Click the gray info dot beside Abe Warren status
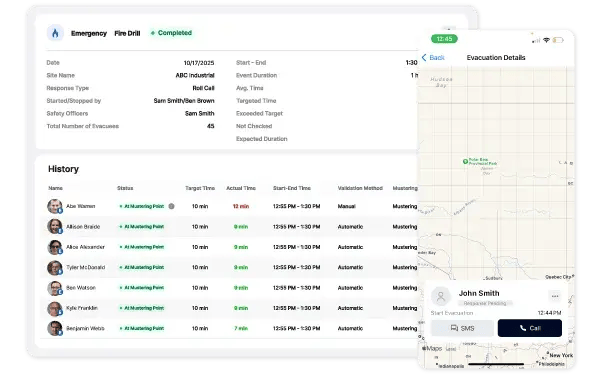Viewport: 600px width, 376px height. [171, 206]
